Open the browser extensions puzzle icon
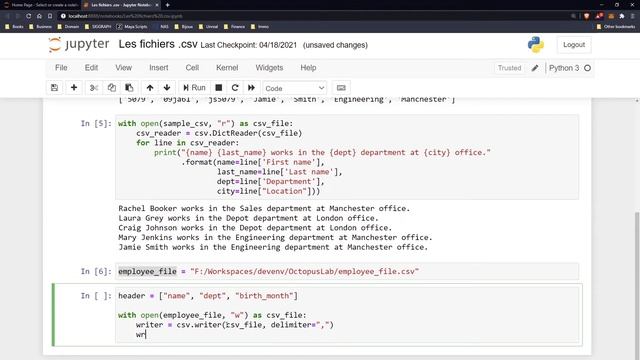This screenshot has height=360, width=640. (622, 16)
